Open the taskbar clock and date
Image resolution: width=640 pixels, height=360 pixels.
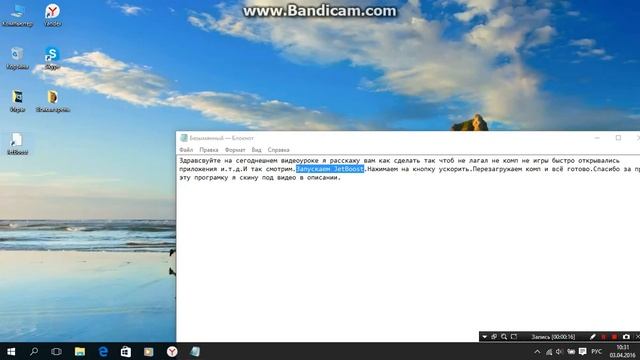click(x=623, y=351)
